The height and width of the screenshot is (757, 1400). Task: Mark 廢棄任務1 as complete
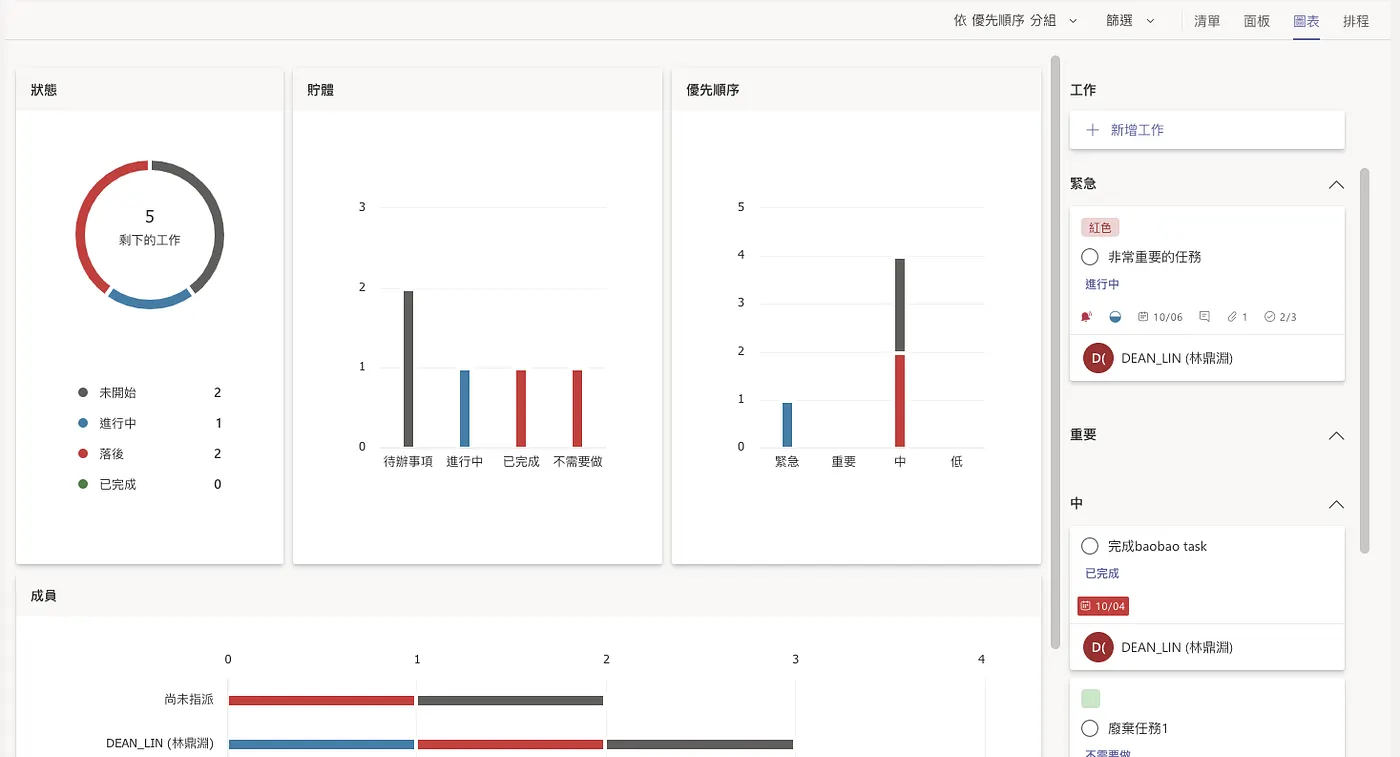point(1090,729)
